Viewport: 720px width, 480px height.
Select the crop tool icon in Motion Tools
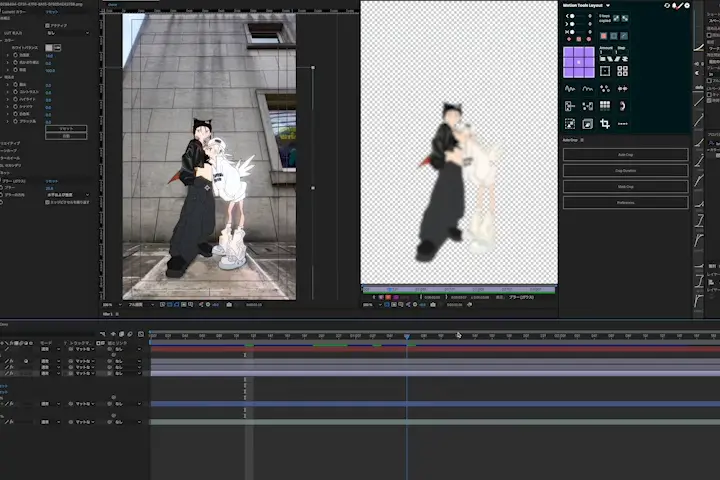605,124
